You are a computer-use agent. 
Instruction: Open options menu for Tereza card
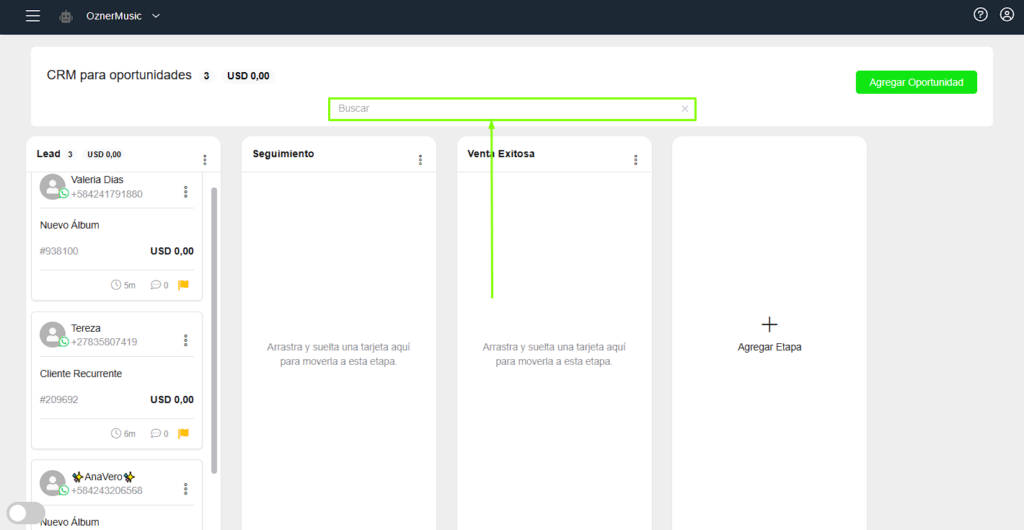186,340
